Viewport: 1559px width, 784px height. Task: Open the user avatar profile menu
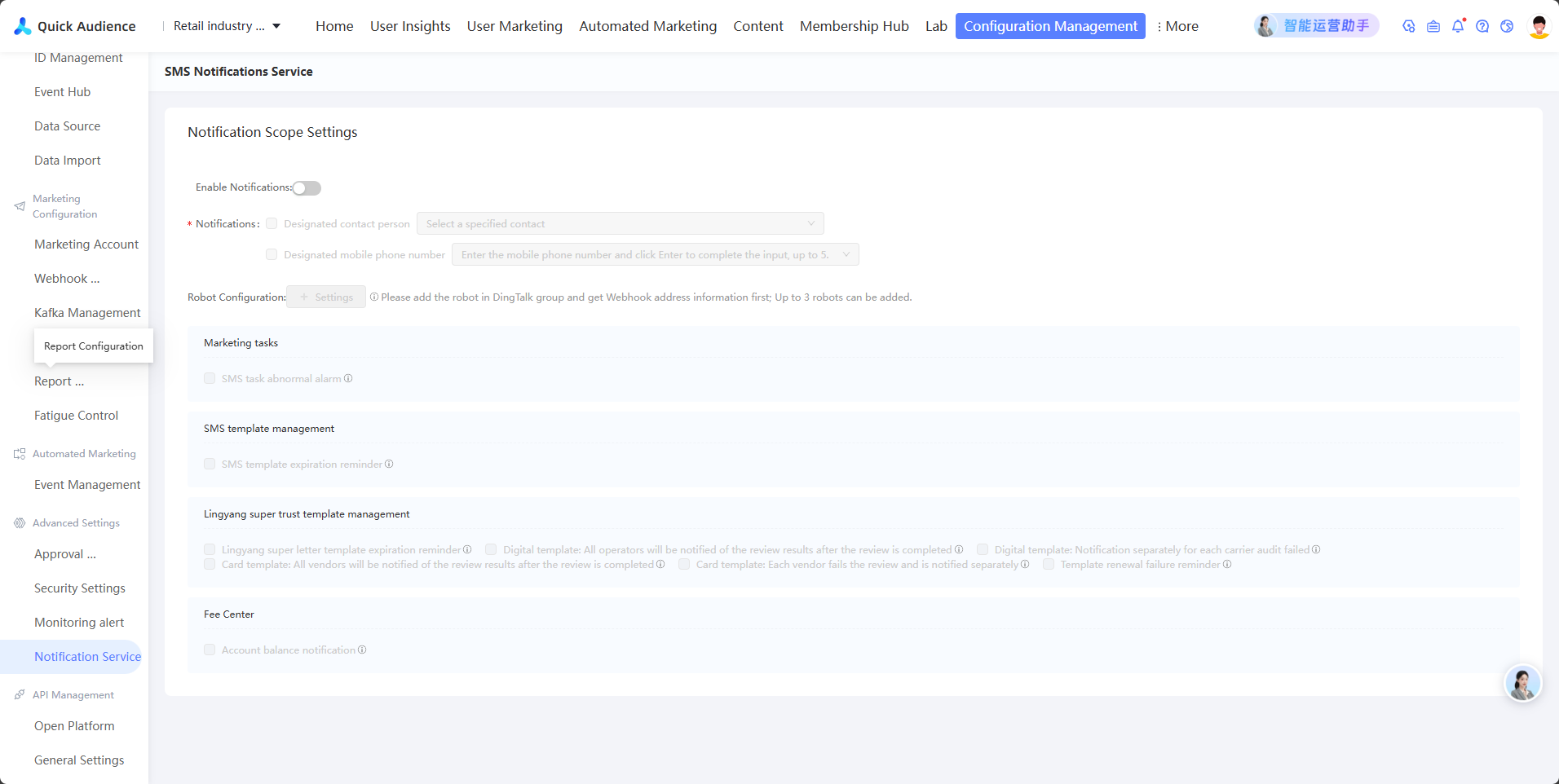point(1539,26)
